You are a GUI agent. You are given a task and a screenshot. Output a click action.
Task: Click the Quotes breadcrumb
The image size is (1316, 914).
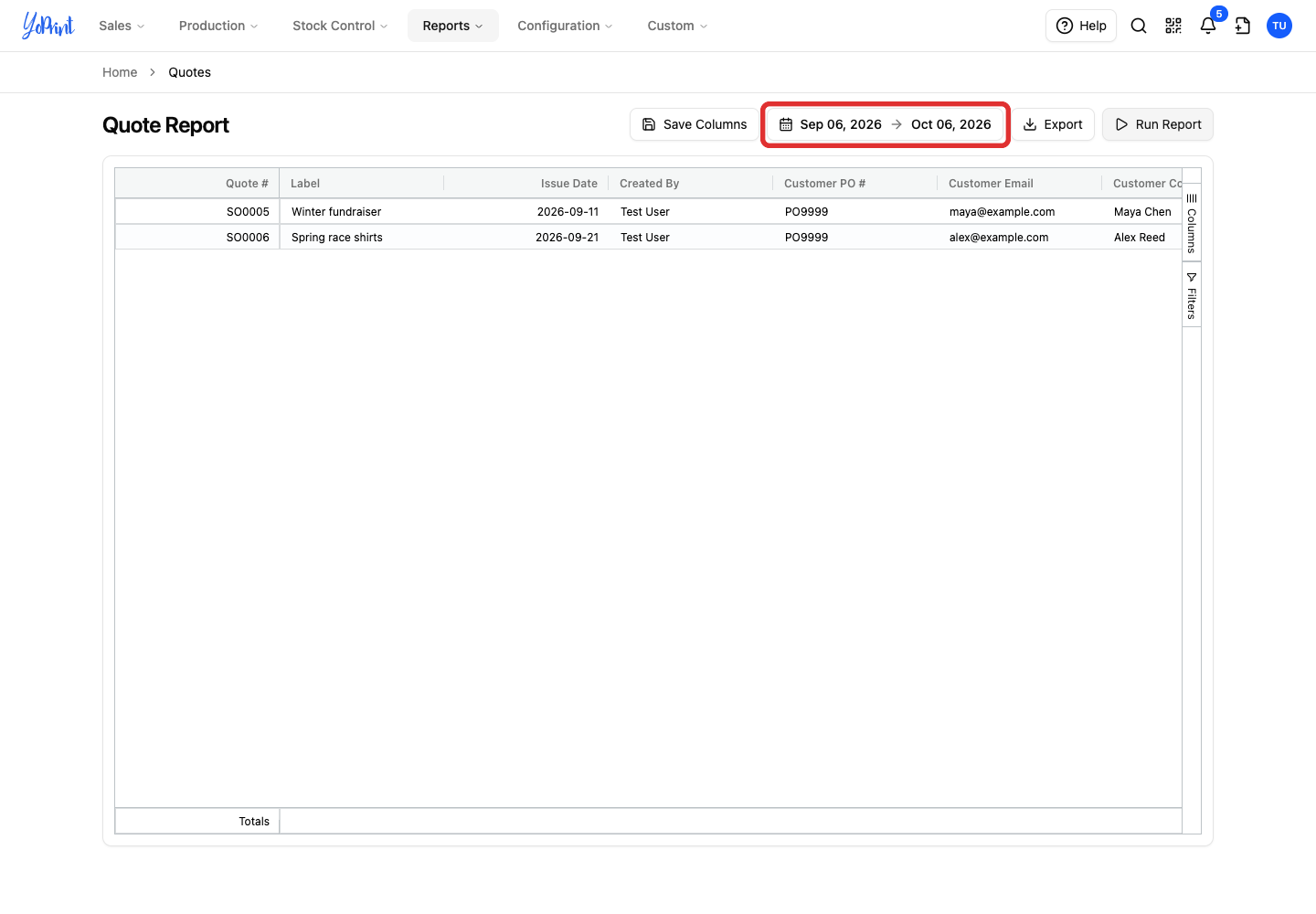coord(189,72)
